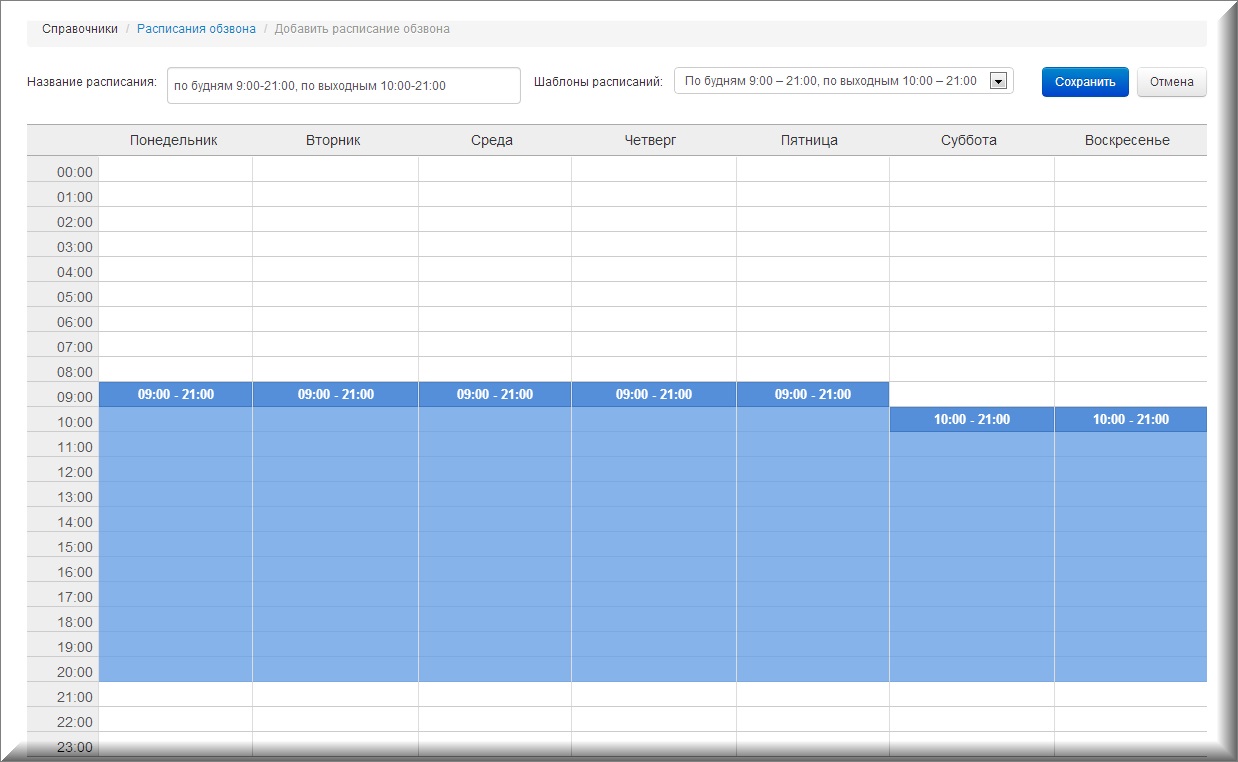
Task: Select Tuesday's 09:00 - 21:00 schedule block
Action: click(335, 394)
